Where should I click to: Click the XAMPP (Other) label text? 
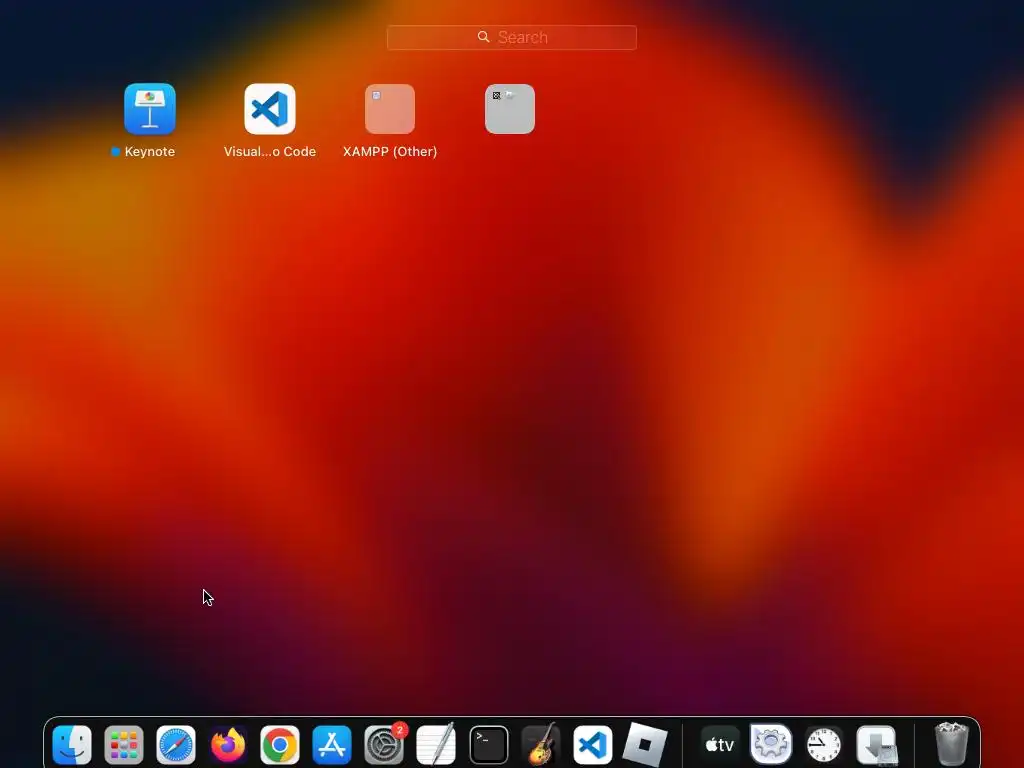[390, 152]
